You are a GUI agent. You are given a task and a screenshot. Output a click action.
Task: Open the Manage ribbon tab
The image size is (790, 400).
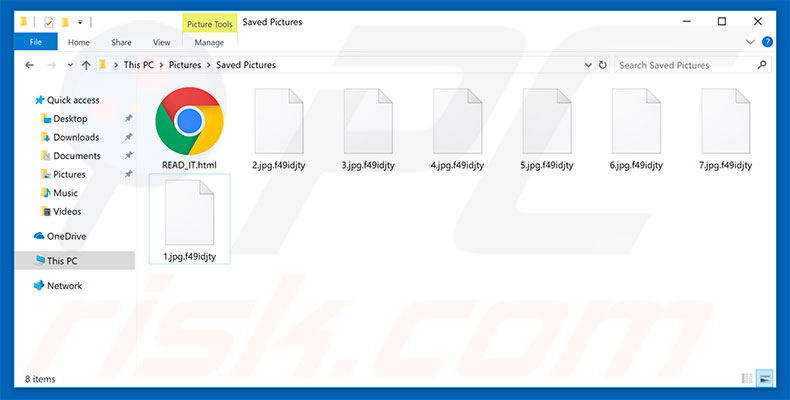pyautogui.click(x=209, y=42)
